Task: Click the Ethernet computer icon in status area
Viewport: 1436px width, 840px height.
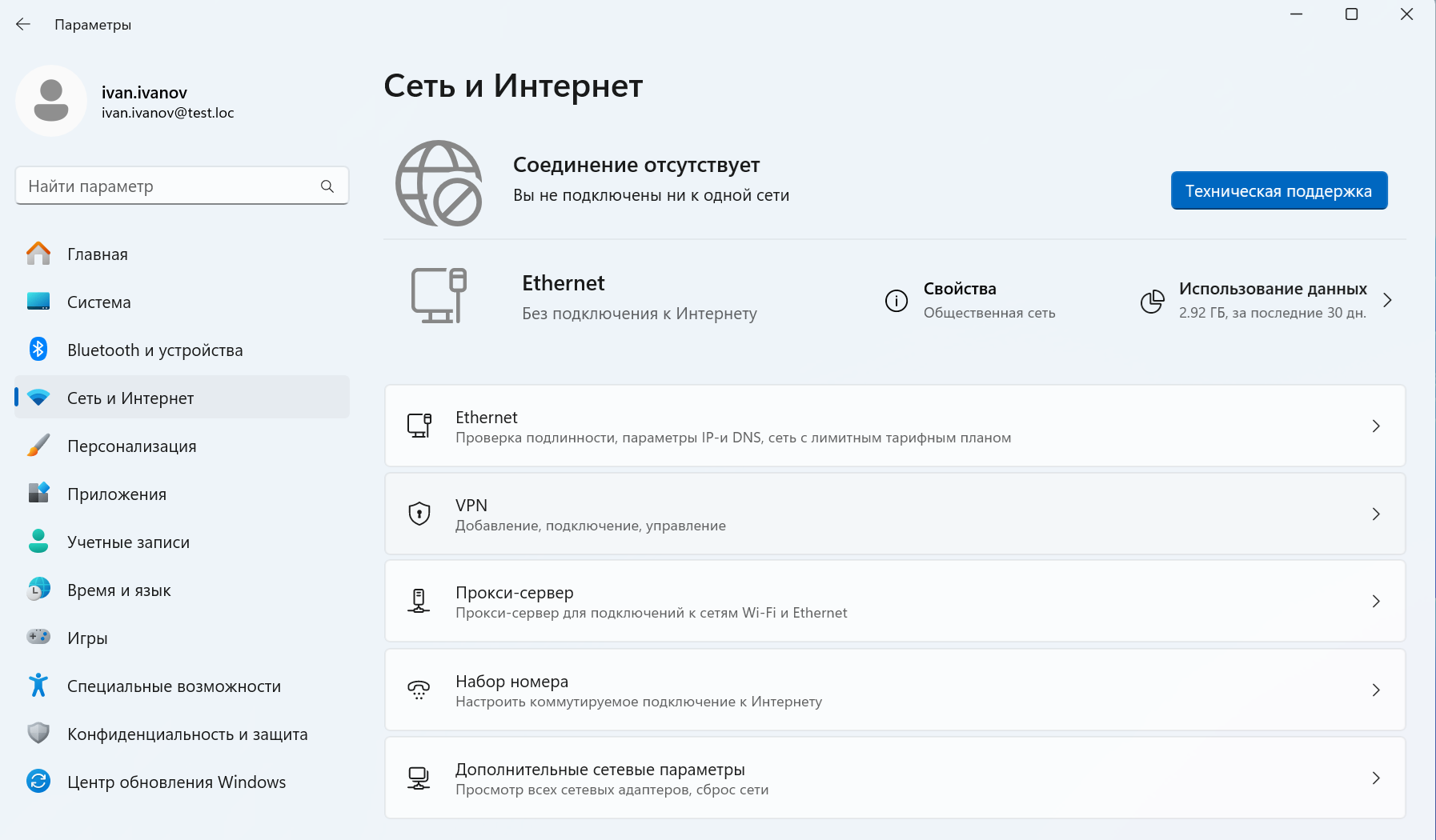Action: point(439,295)
